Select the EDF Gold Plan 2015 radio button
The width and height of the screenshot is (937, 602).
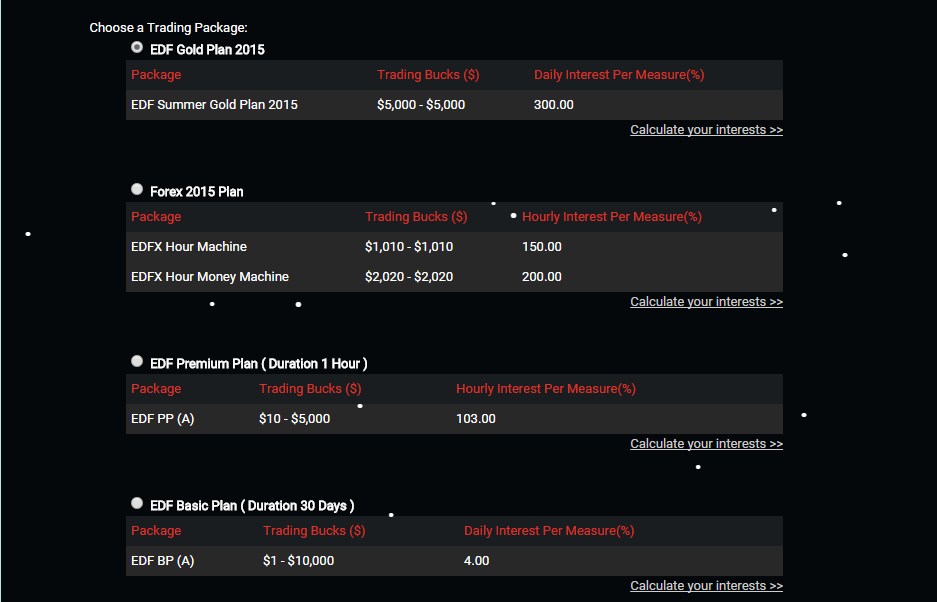point(137,47)
